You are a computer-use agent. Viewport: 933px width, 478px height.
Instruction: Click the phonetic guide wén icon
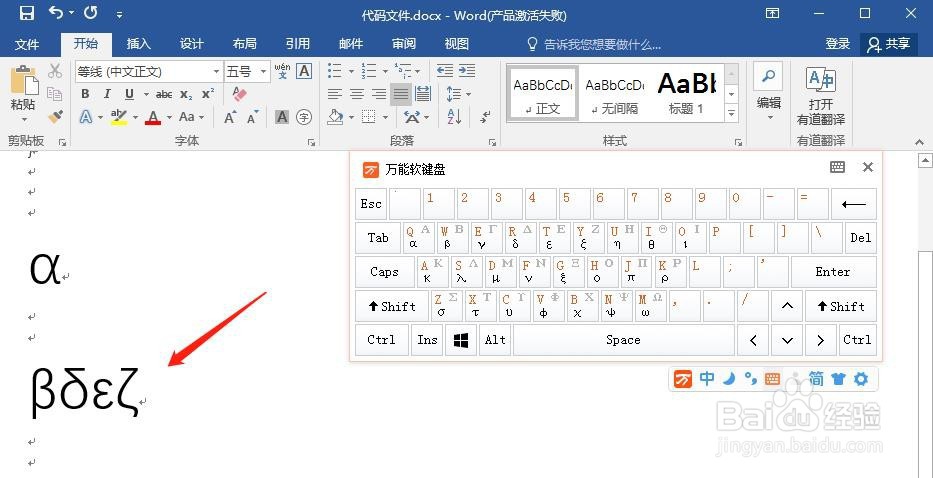[x=283, y=71]
